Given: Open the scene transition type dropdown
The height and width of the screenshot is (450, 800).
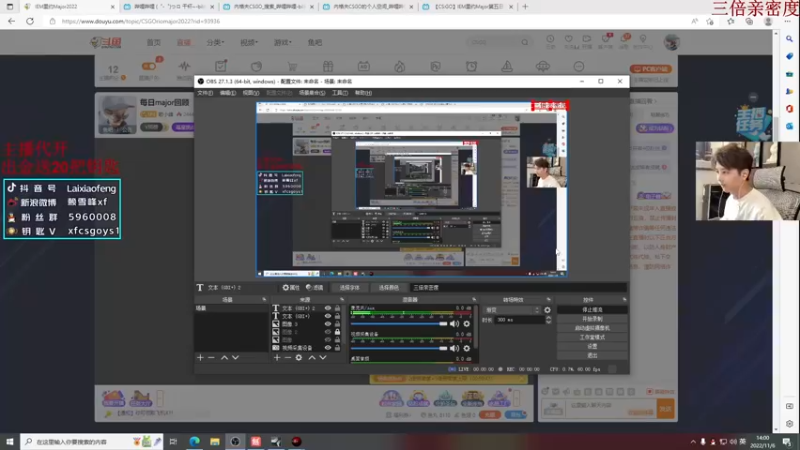Looking at the screenshot, I should [x=512, y=310].
